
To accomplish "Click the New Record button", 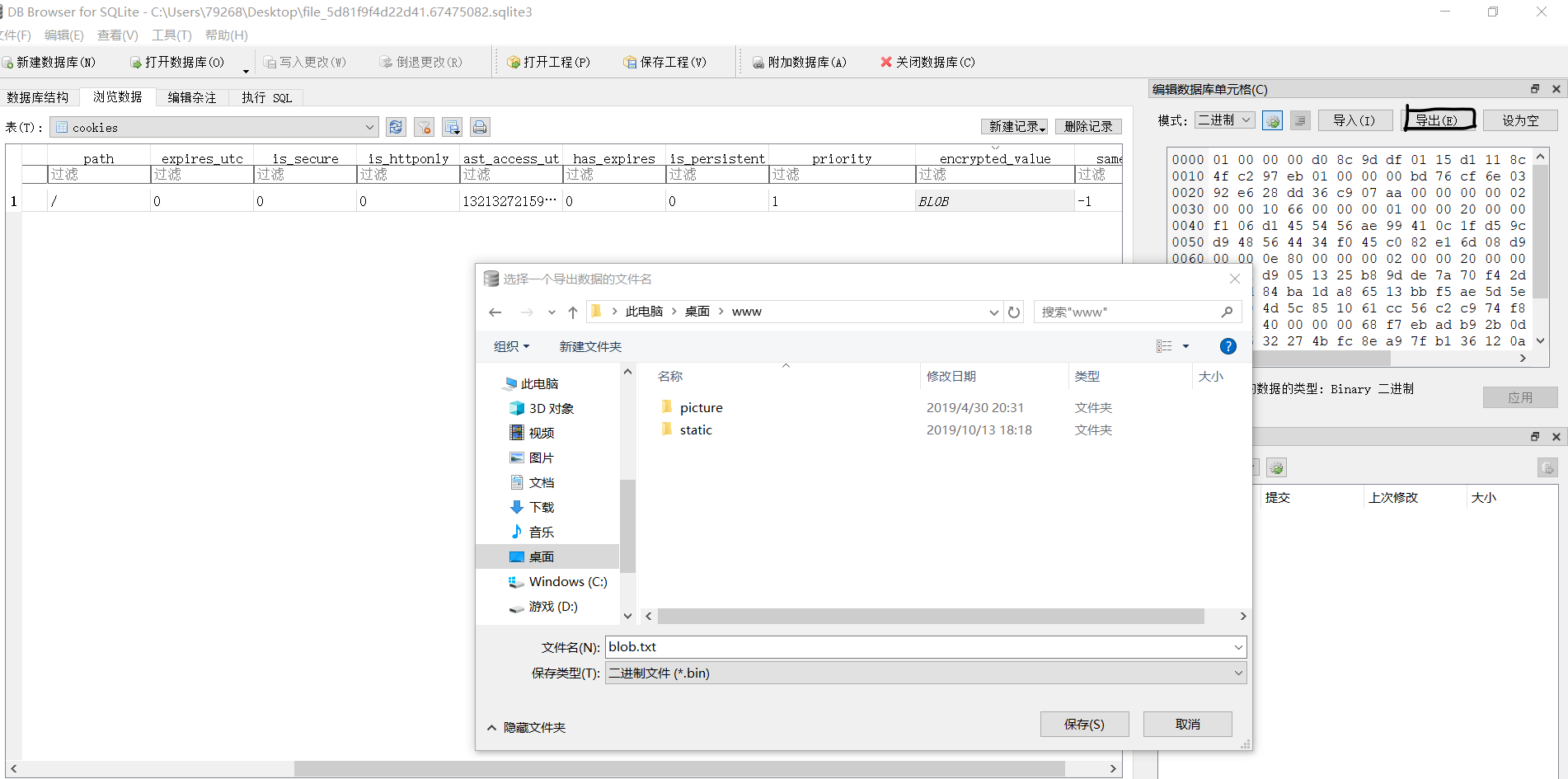I will (x=1014, y=126).
